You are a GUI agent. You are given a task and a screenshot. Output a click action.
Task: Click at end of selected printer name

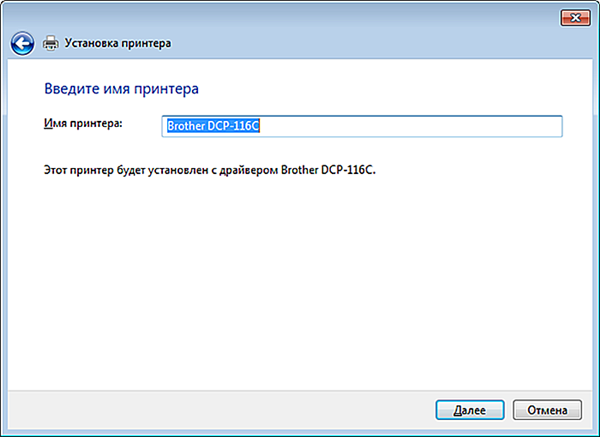click(260, 126)
